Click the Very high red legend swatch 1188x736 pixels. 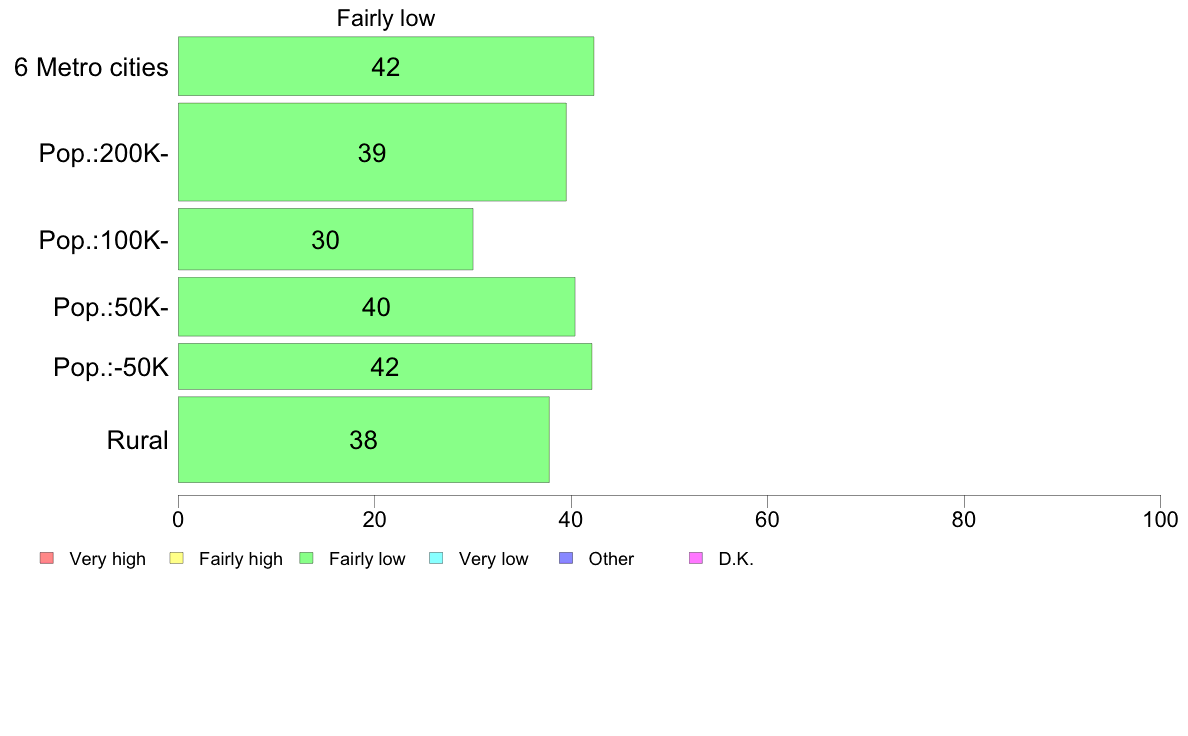[47, 559]
